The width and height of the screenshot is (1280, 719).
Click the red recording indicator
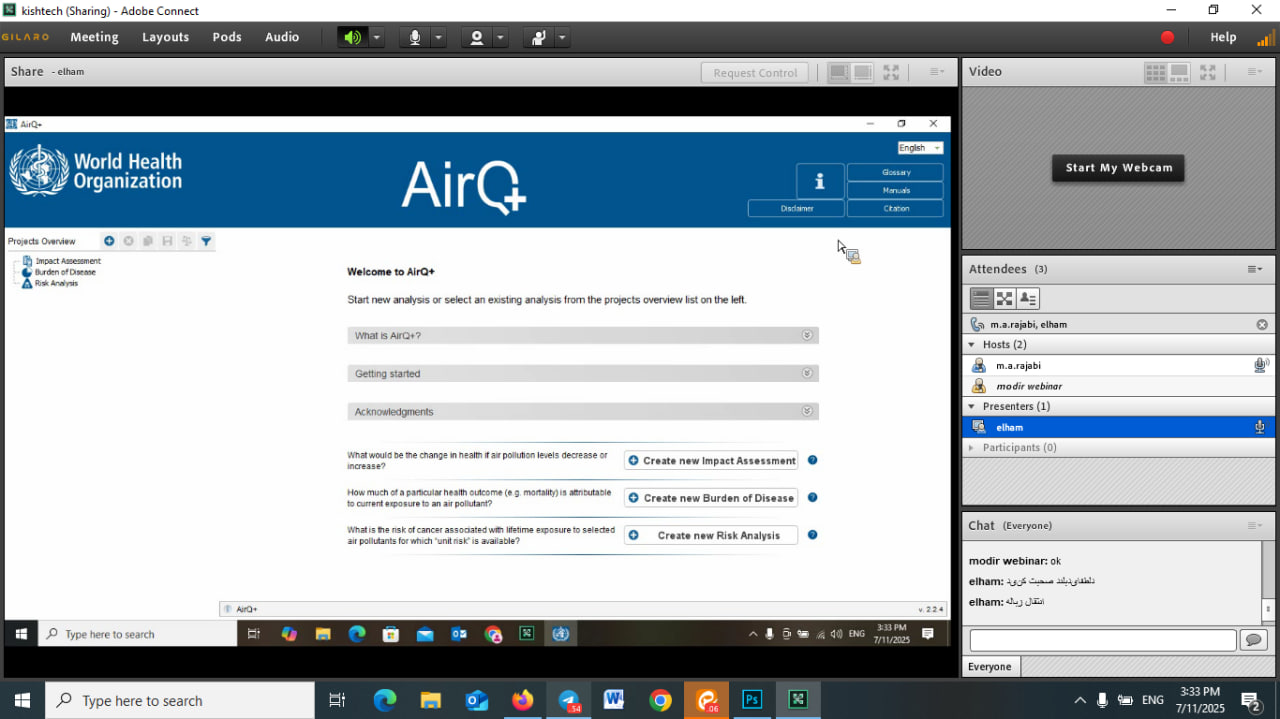(1167, 37)
